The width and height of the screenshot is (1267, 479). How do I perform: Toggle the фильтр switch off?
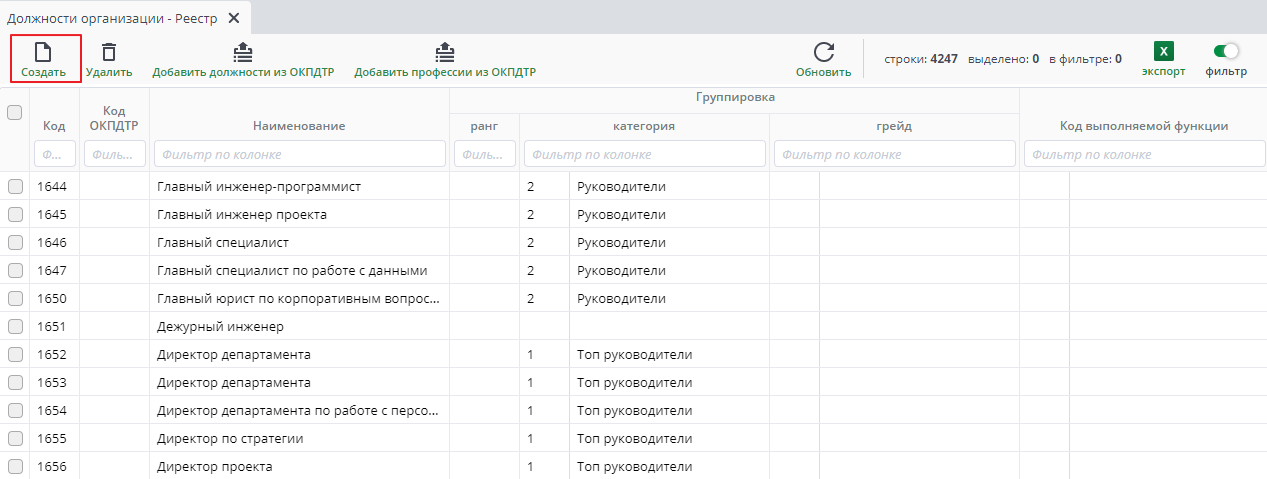tap(1225, 51)
